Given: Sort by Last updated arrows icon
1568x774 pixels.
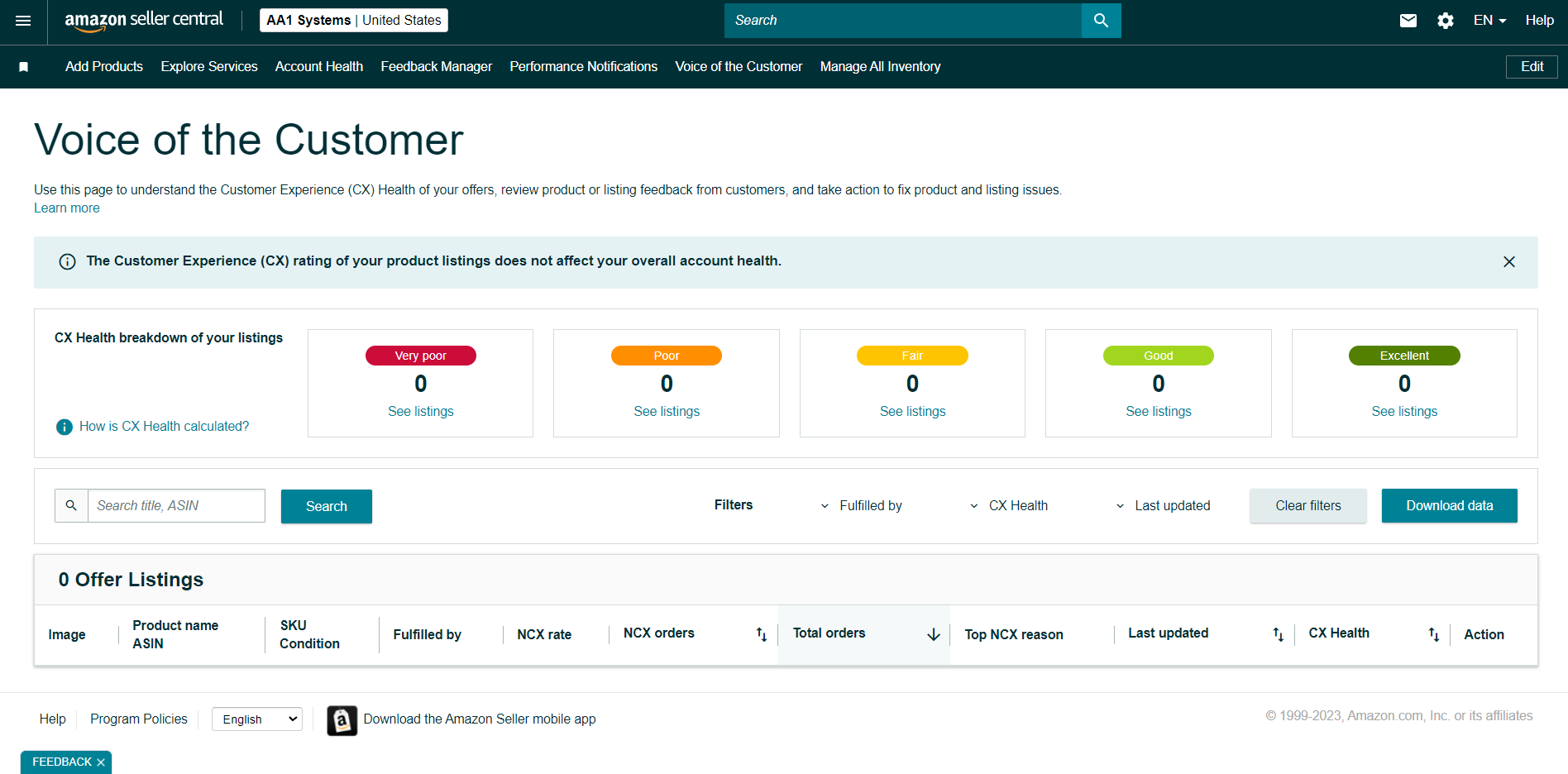Looking at the screenshot, I should click(1279, 634).
